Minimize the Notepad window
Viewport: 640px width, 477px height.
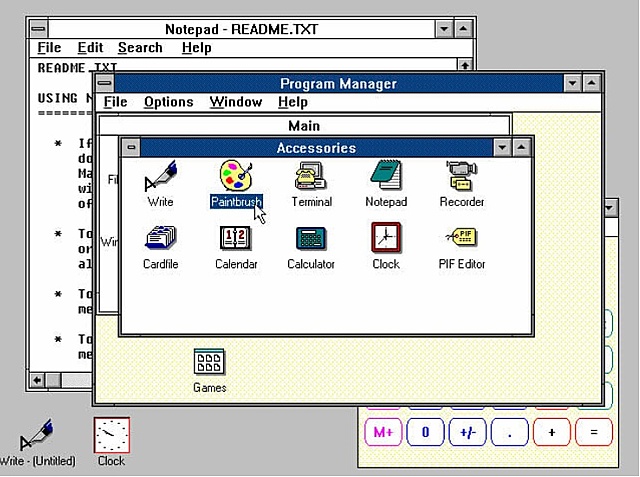[x=444, y=29]
